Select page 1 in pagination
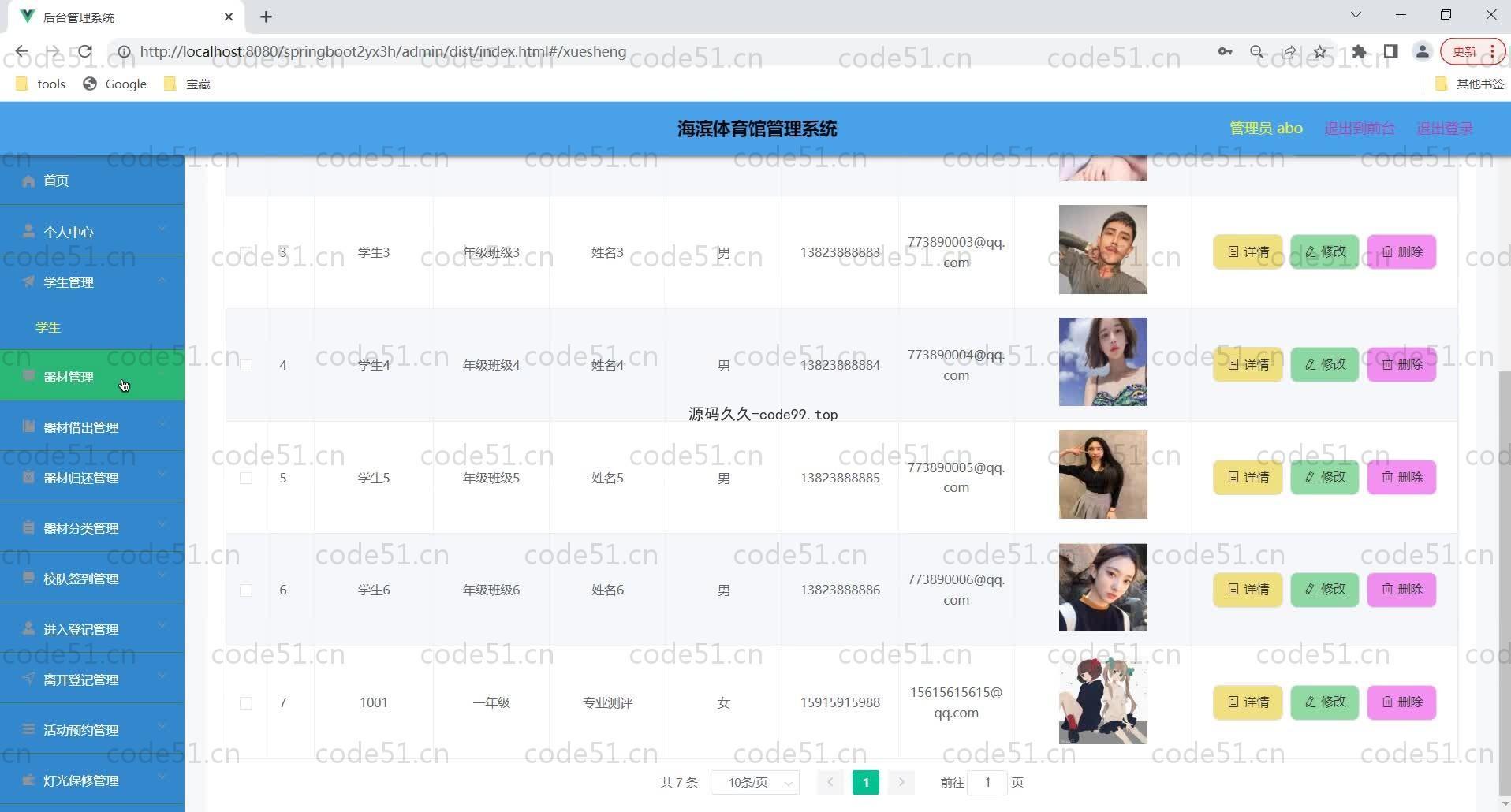 (865, 783)
